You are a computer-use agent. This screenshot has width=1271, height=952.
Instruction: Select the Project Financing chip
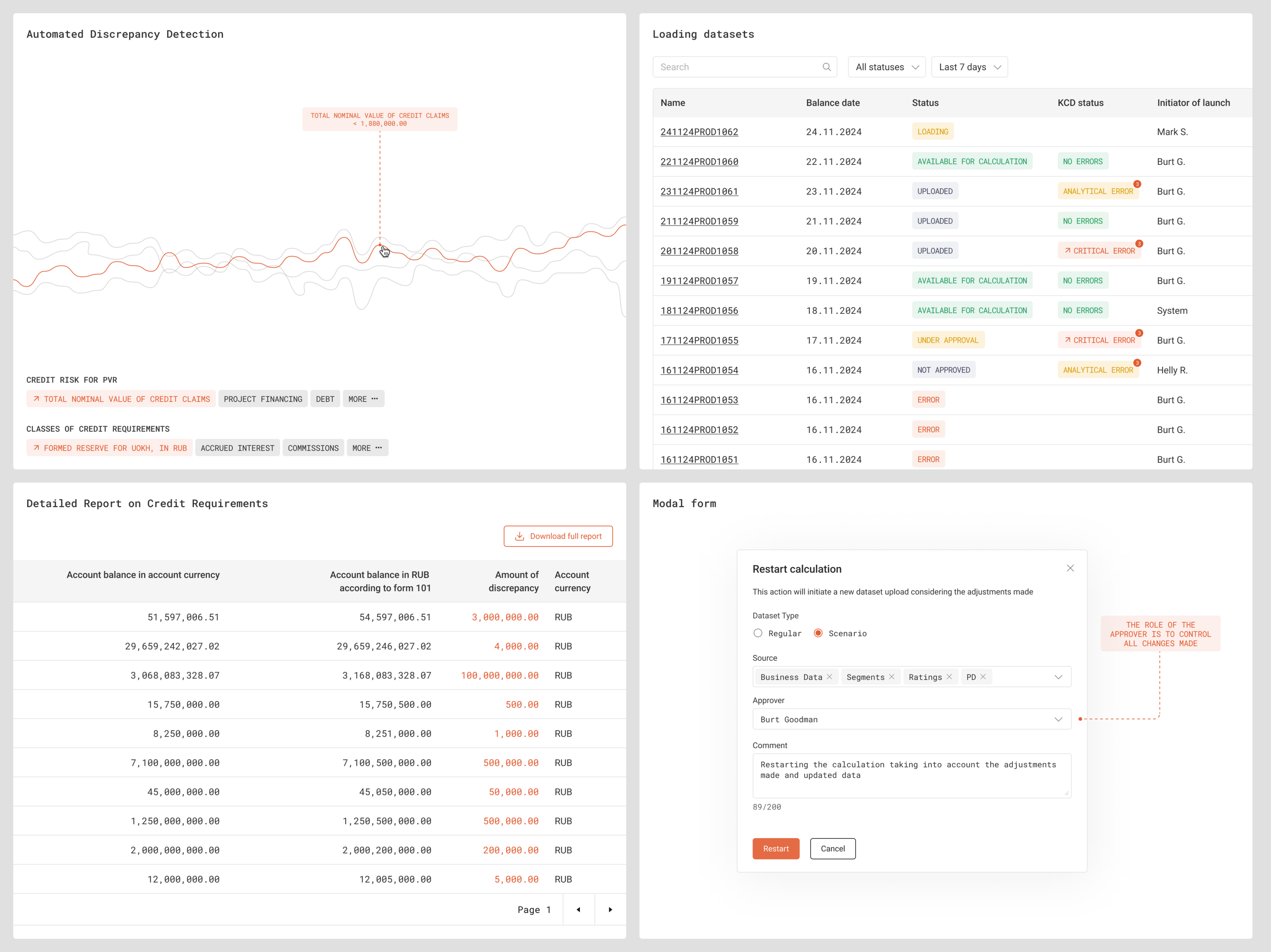[263, 399]
